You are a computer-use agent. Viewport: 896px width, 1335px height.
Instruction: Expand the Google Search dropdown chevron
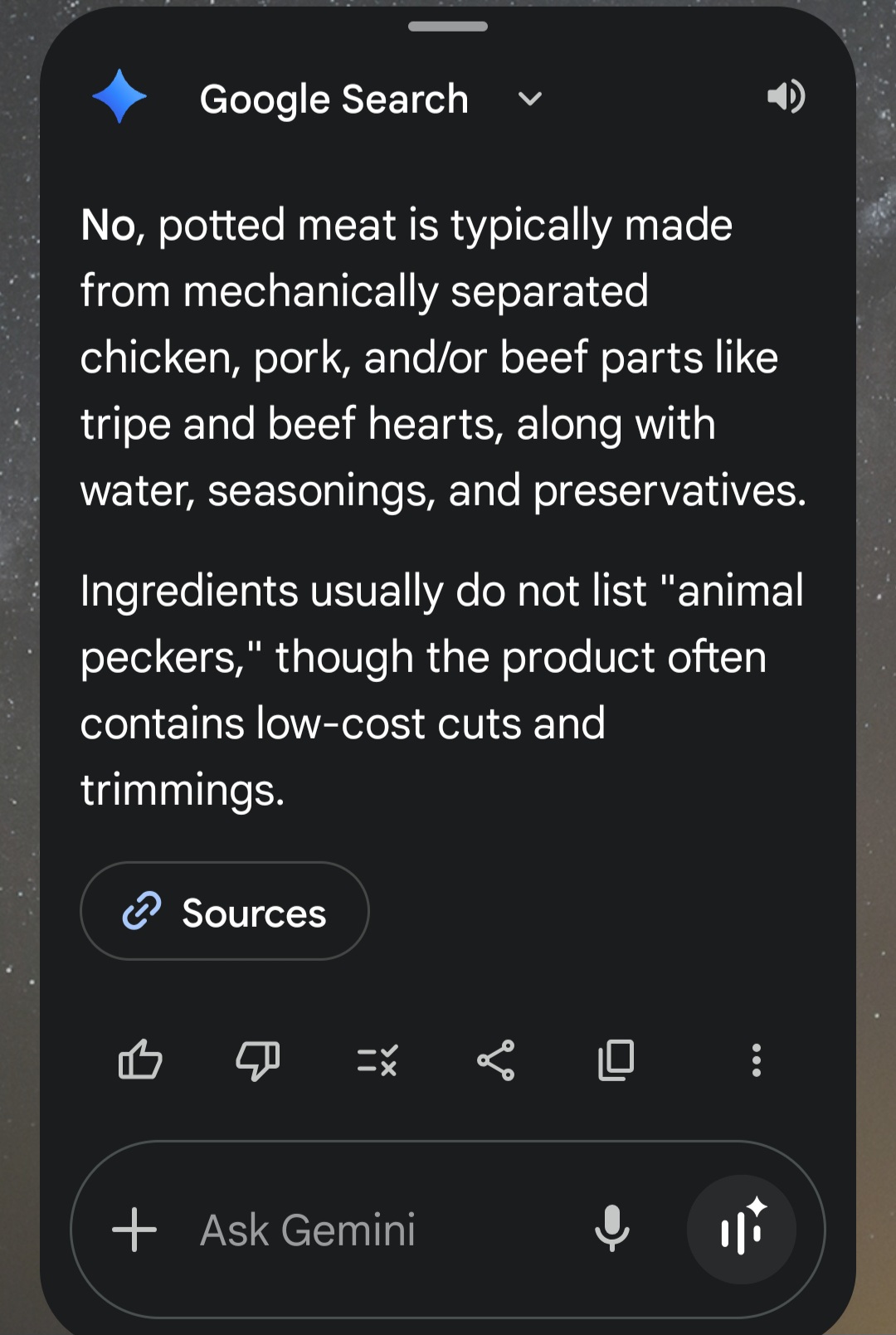pos(529,99)
